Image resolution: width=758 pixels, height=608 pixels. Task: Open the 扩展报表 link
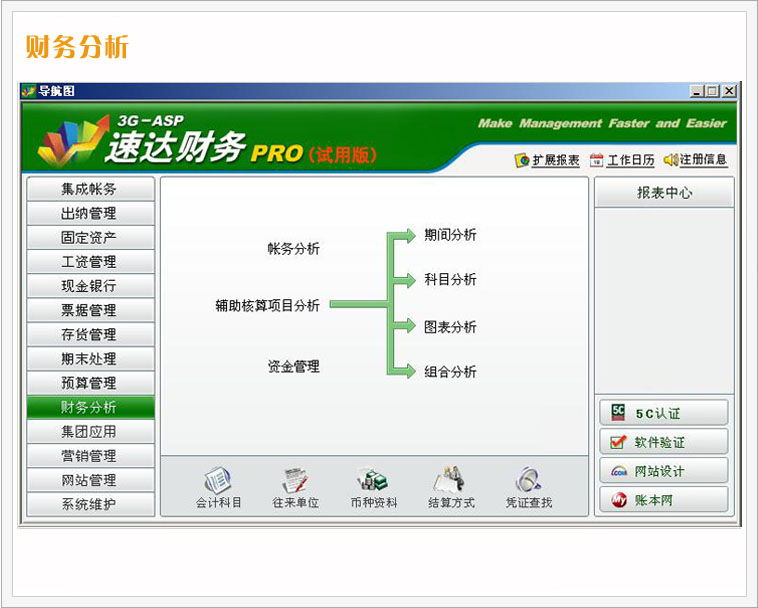(556, 160)
